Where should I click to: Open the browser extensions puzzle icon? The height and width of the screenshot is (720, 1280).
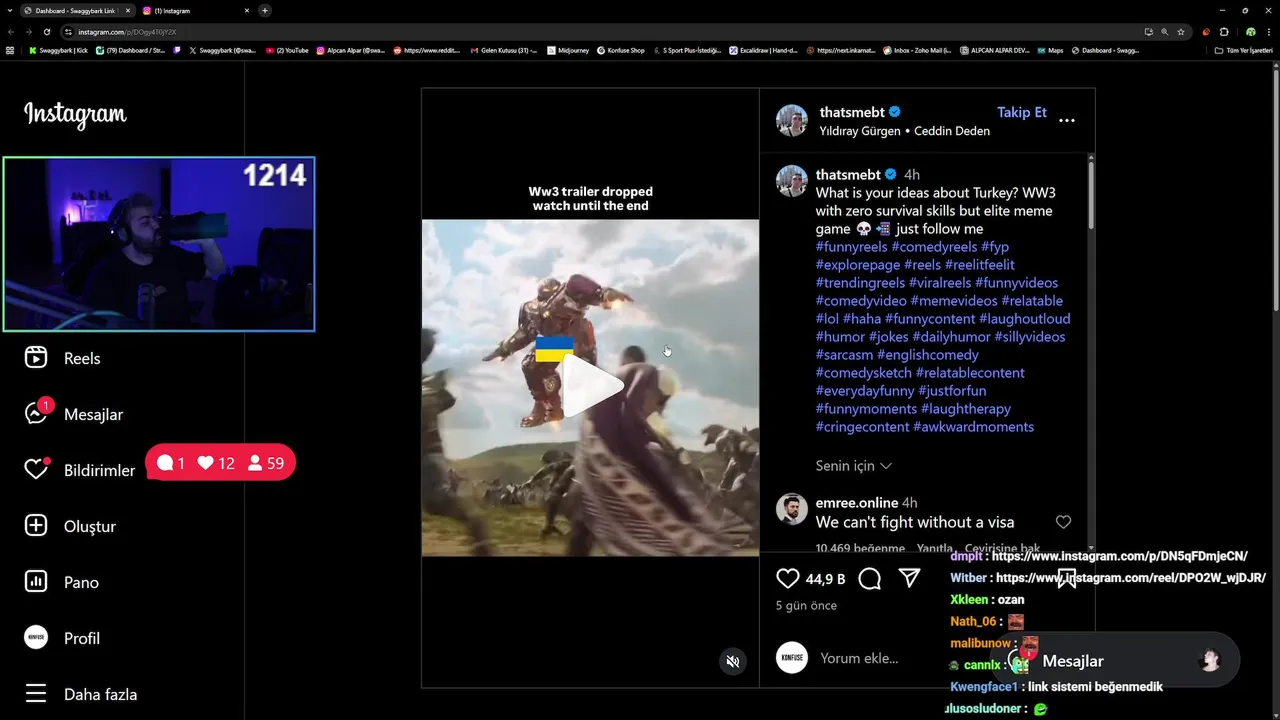(x=1224, y=32)
